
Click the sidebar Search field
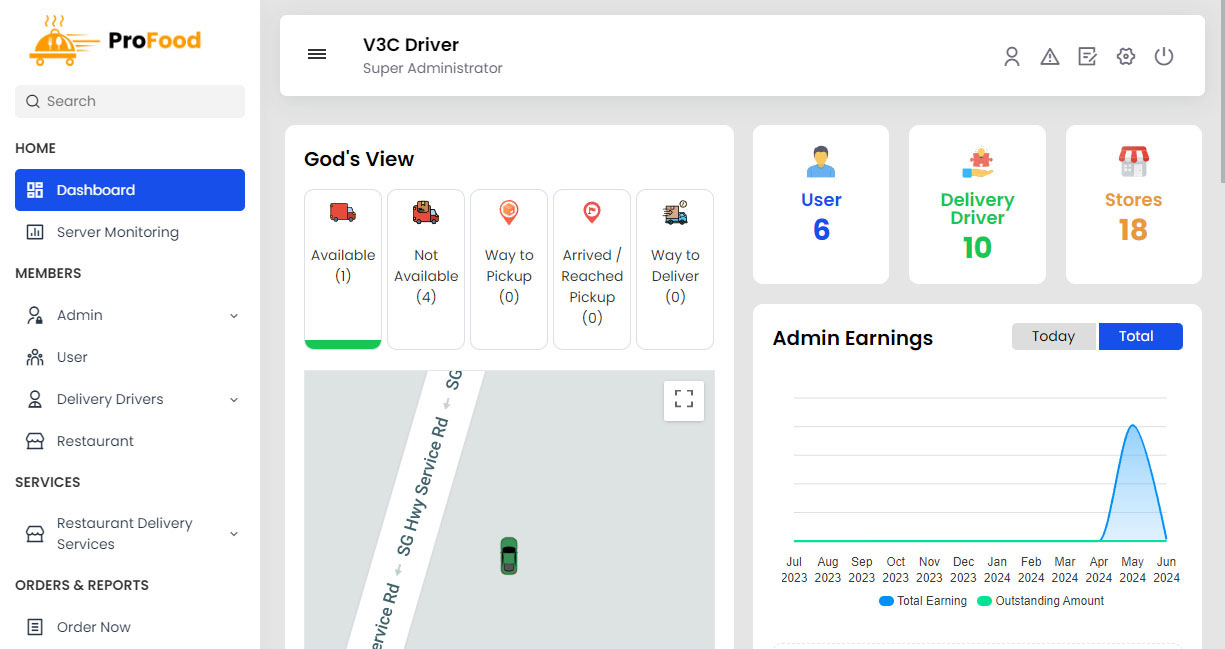[x=130, y=101]
